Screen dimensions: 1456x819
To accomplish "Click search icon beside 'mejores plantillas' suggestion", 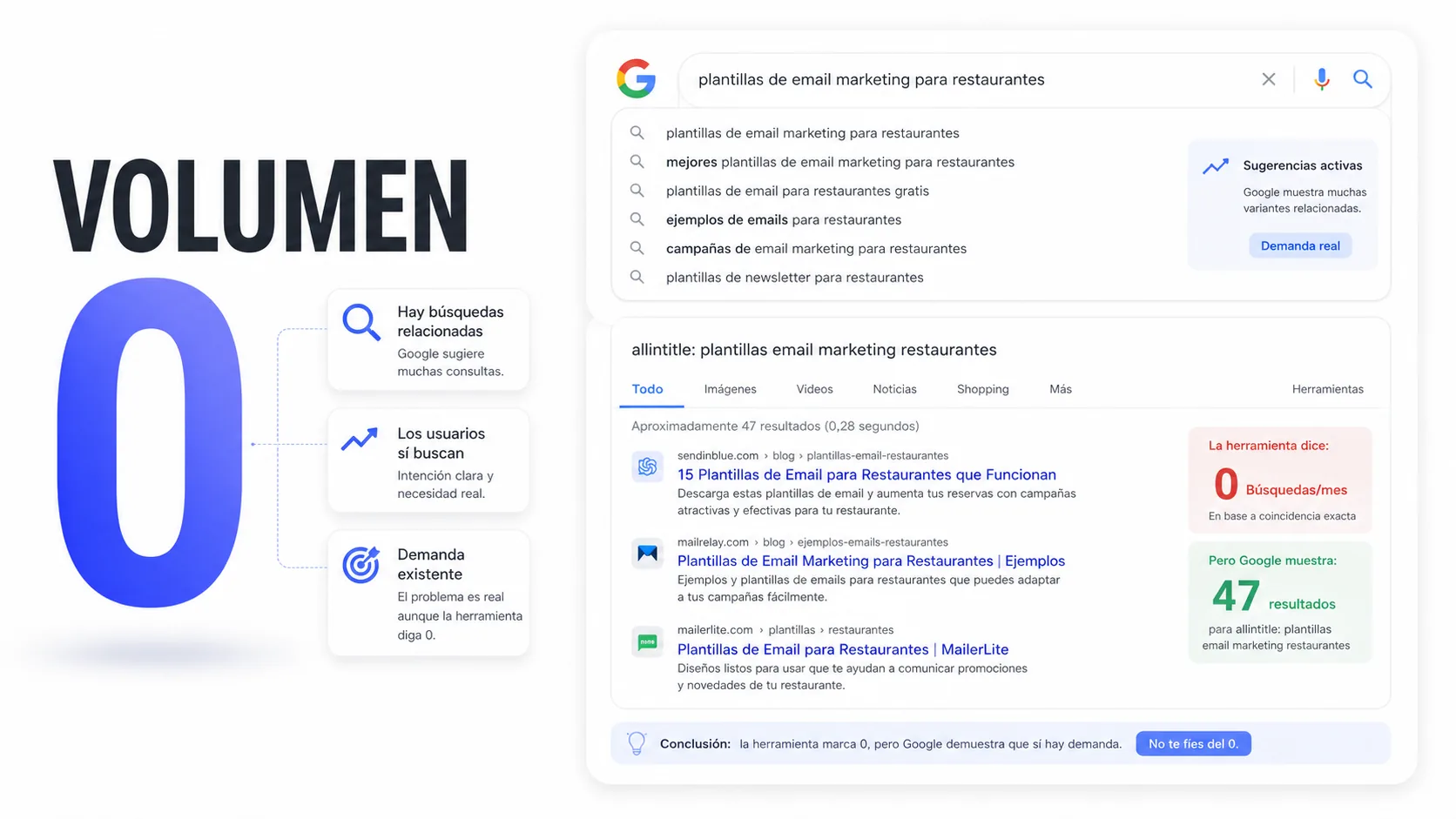I will (637, 162).
